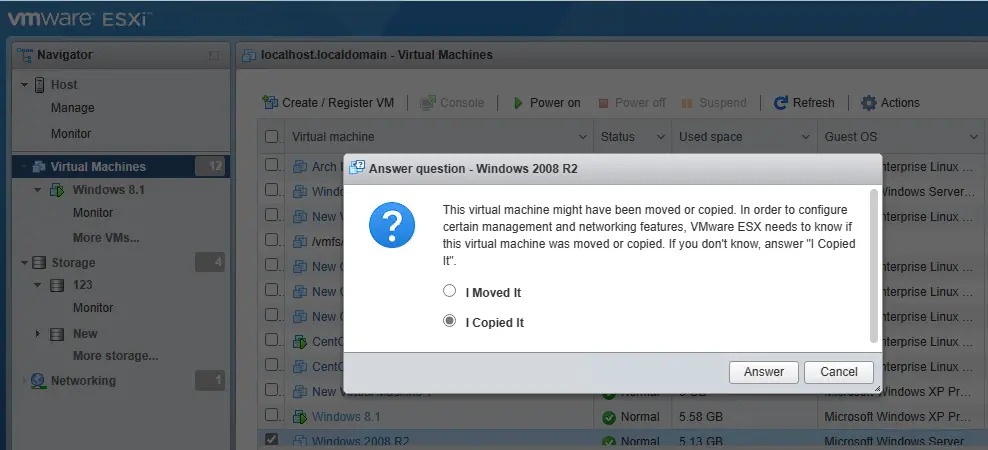
Task: Click the Windows 8.1 VM icon in Navigator
Action: point(57,190)
